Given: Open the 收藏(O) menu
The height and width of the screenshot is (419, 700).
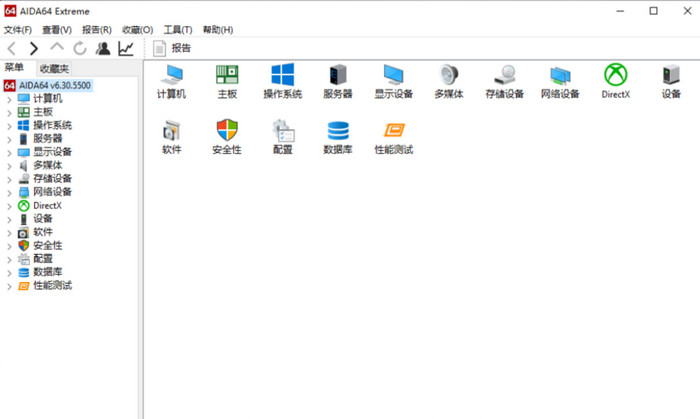Looking at the screenshot, I should pos(138,30).
